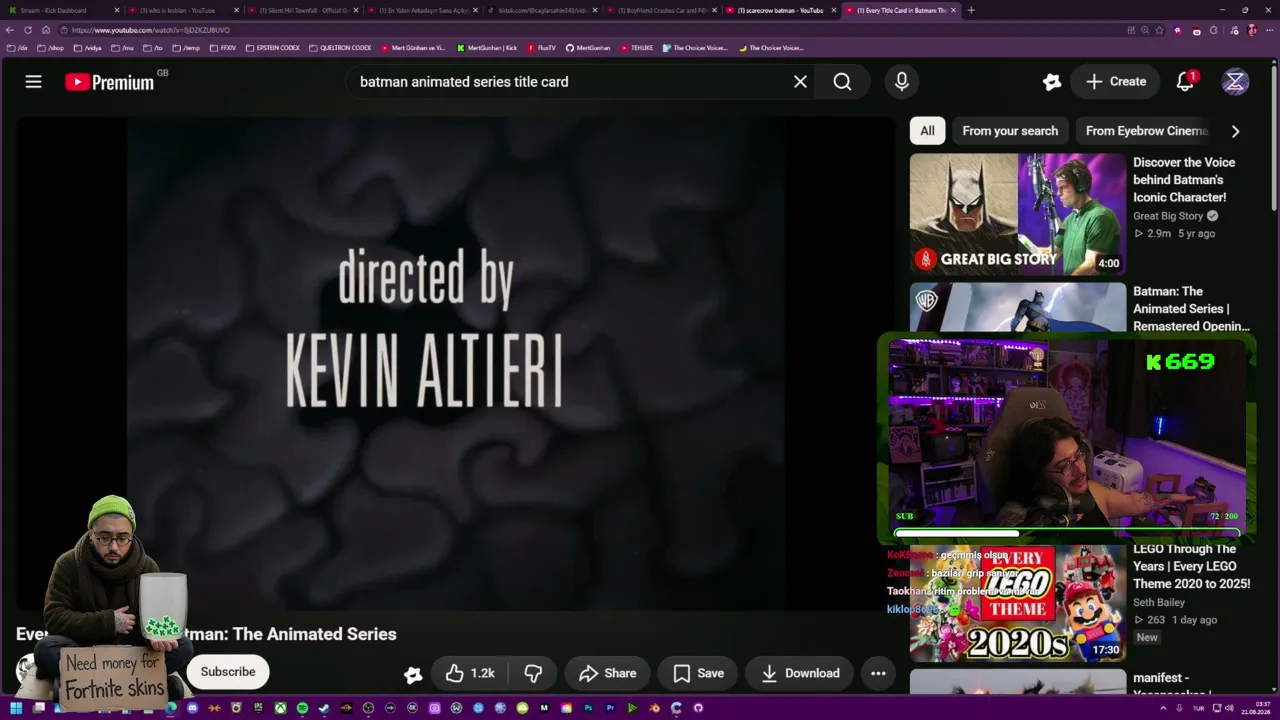Open the YouTube account avatar menu
The height and width of the screenshot is (720, 1280).
(1235, 82)
